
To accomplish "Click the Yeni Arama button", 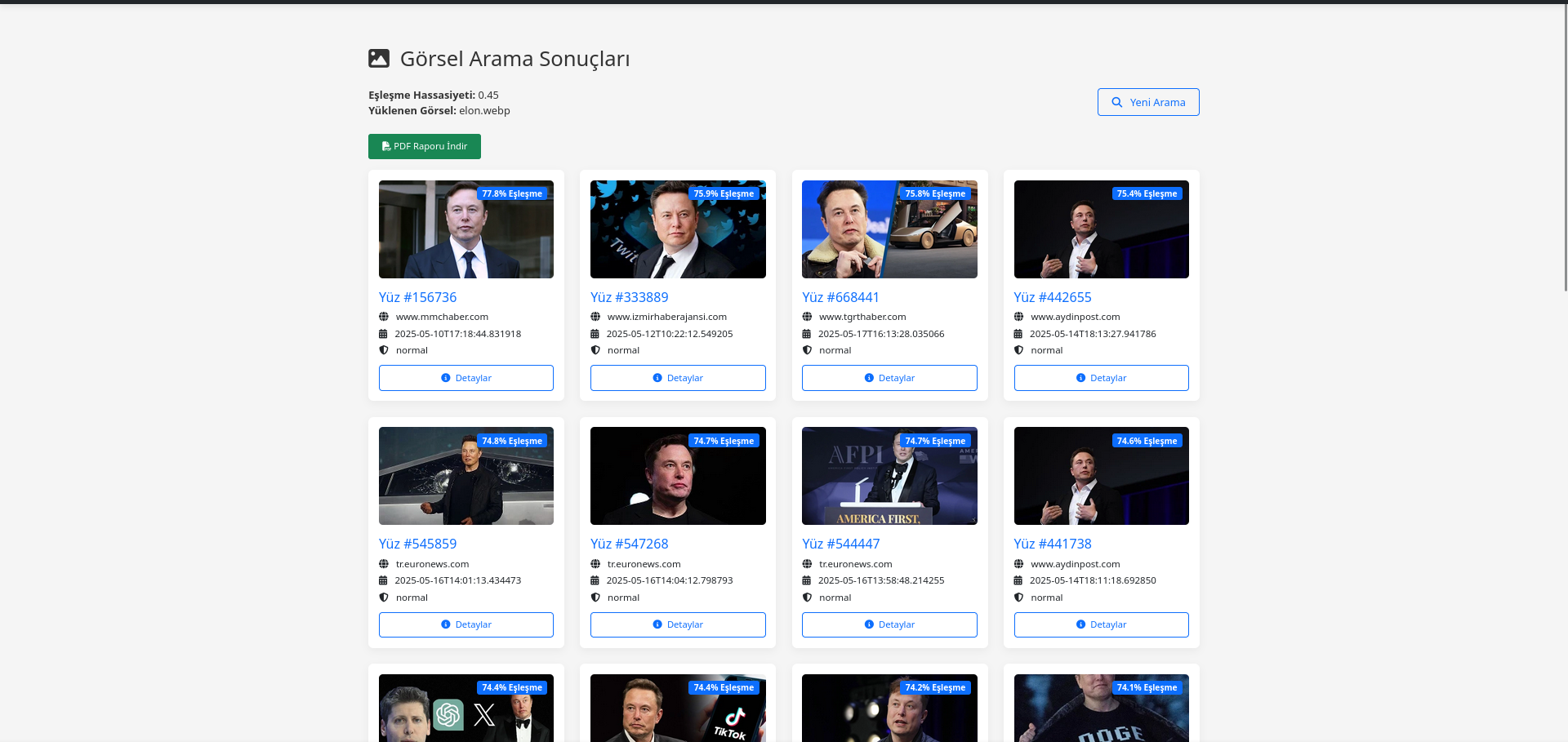I will pyautogui.click(x=1148, y=102).
